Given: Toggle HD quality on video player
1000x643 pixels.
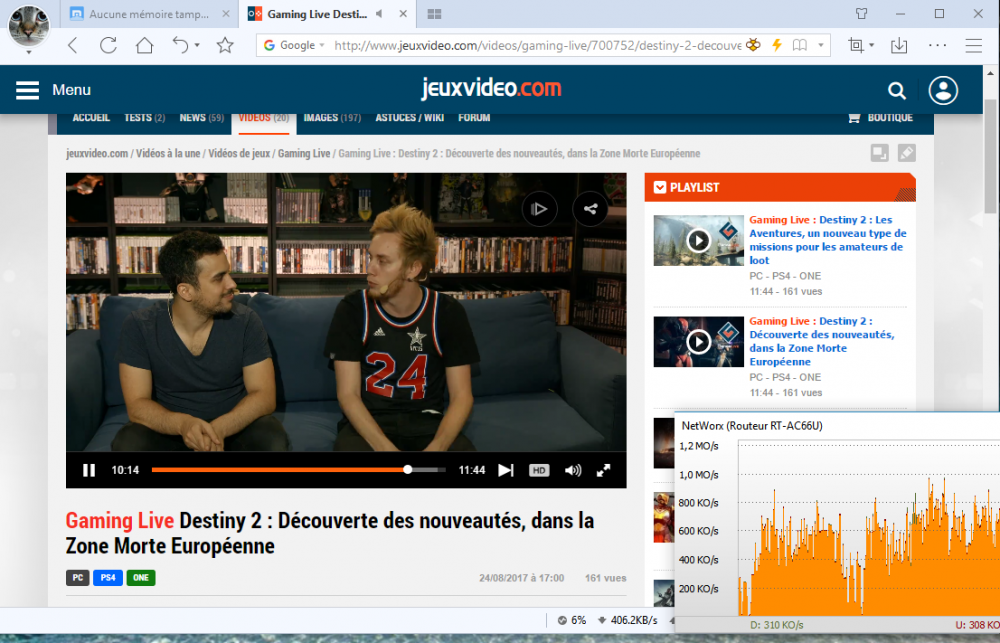Looking at the screenshot, I should (x=539, y=470).
